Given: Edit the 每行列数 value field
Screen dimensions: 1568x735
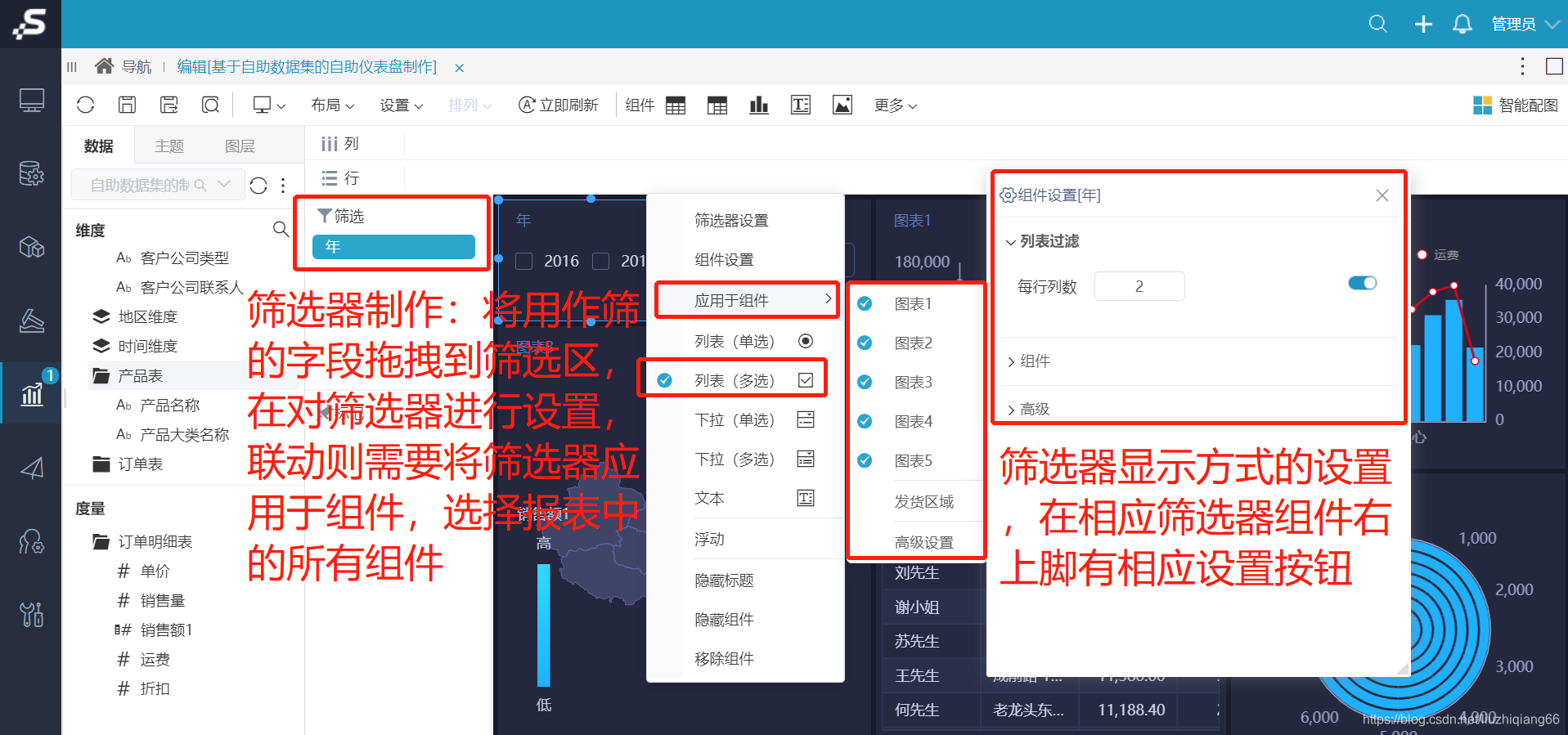Looking at the screenshot, I should (1139, 286).
